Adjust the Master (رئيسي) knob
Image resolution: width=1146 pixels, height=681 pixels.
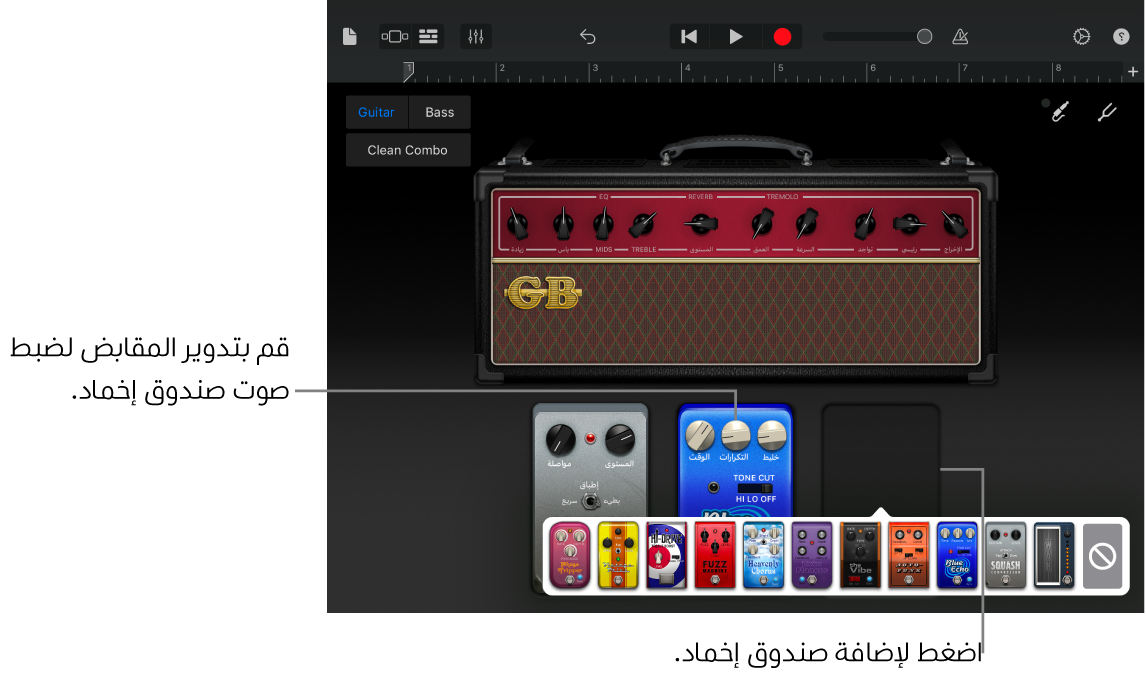(908, 223)
